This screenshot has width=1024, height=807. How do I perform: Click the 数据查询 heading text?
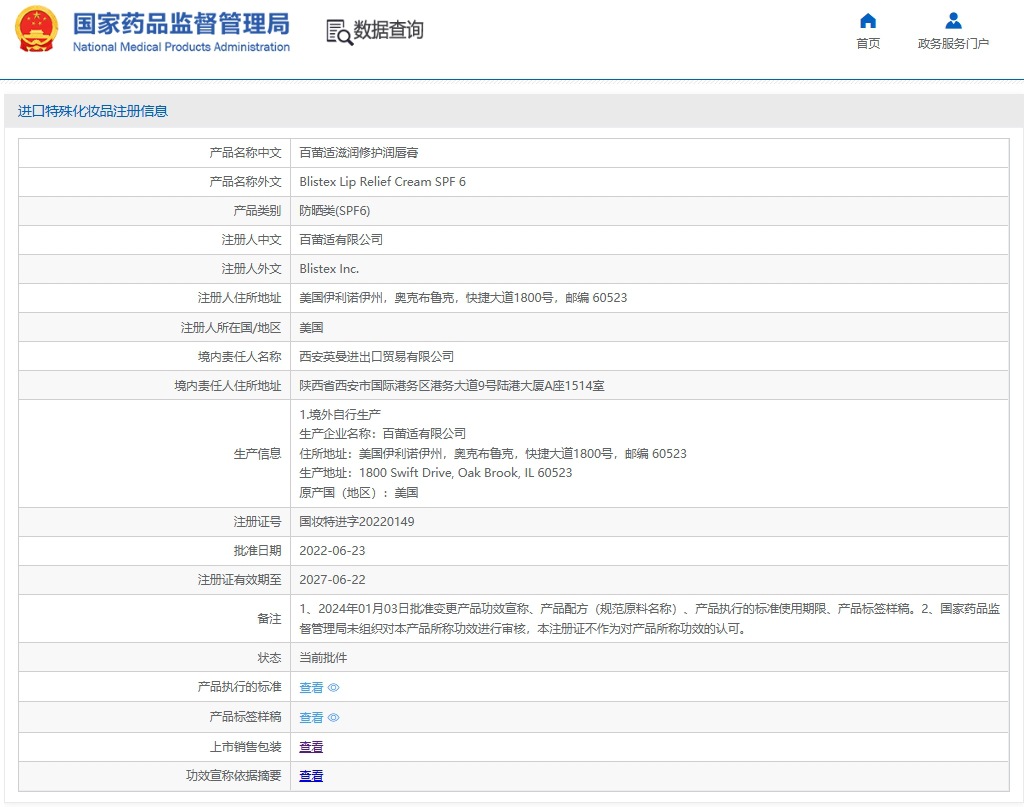coord(389,31)
